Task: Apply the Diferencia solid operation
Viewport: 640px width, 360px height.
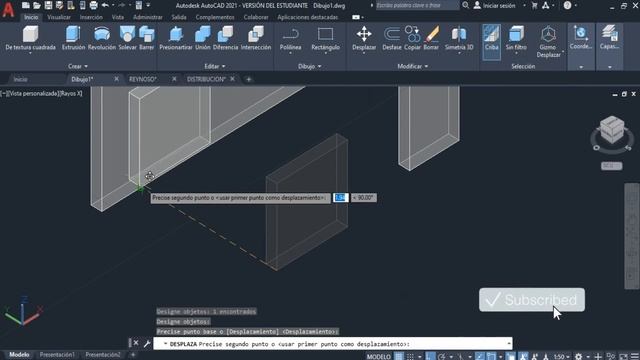Action: click(x=225, y=38)
